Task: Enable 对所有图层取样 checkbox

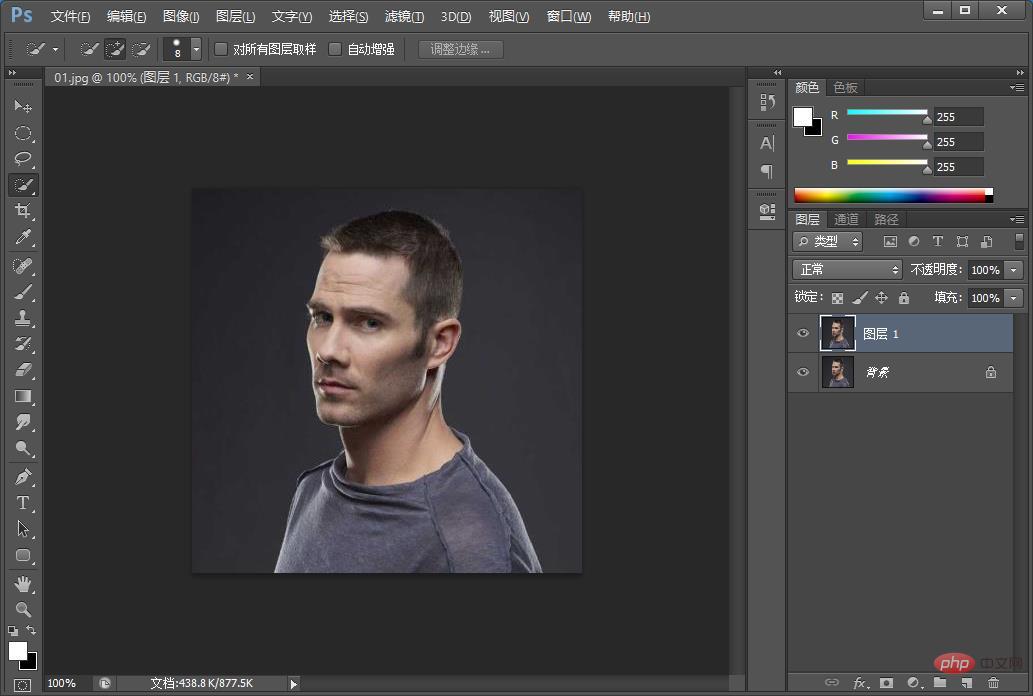Action: click(x=222, y=49)
